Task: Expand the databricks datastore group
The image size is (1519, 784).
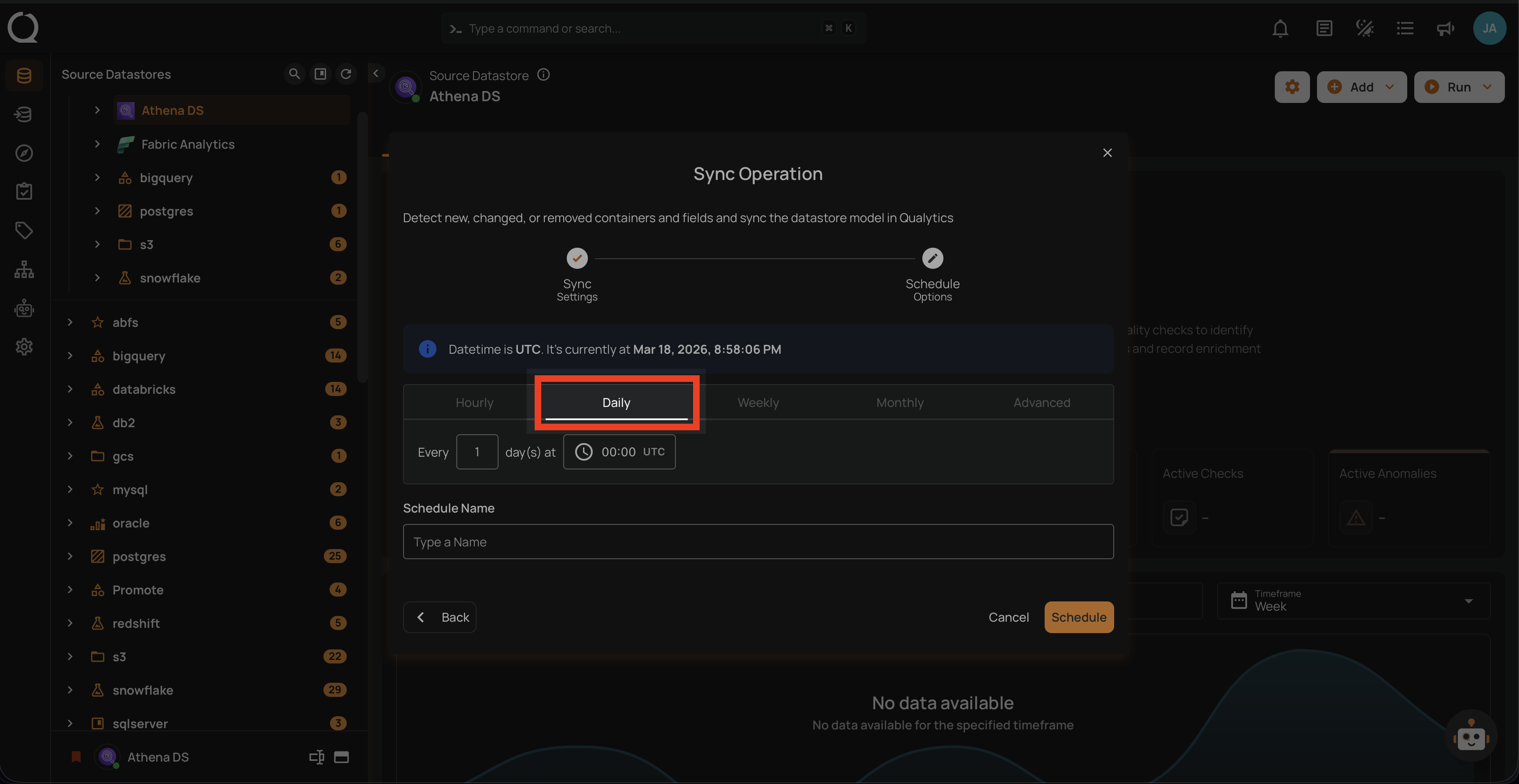Action: click(70, 389)
